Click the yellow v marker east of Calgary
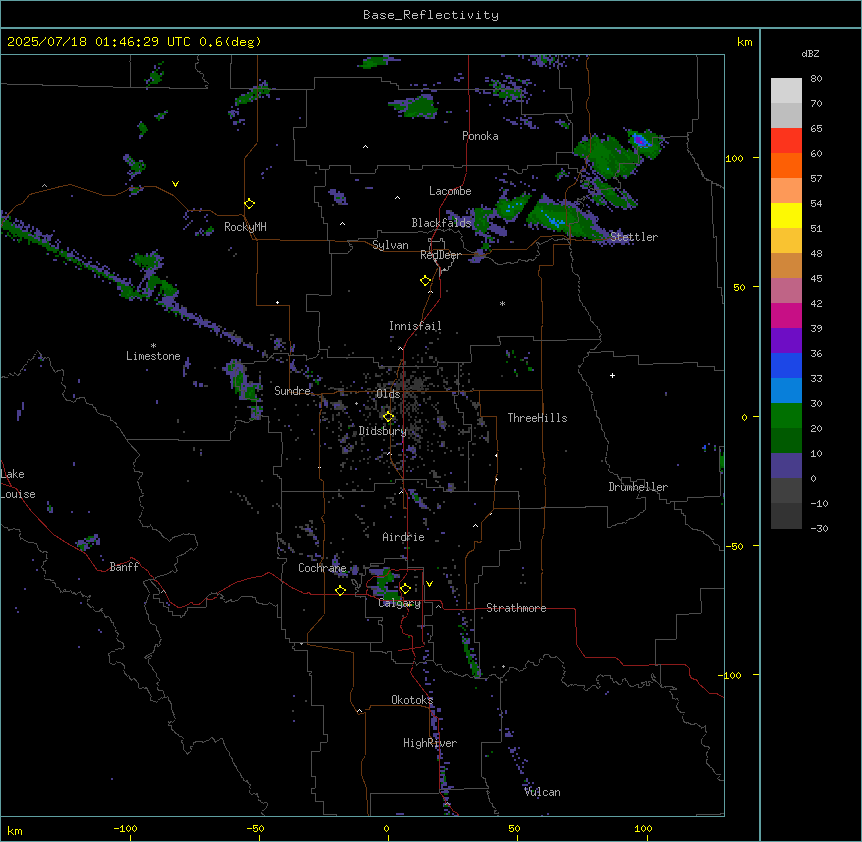The width and height of the screenshot is (862, 842). coord(429,584)
